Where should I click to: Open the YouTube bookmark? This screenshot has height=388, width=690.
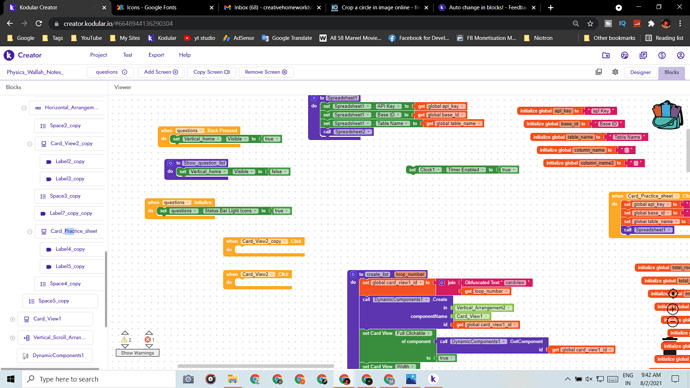[x=87, y=38]
